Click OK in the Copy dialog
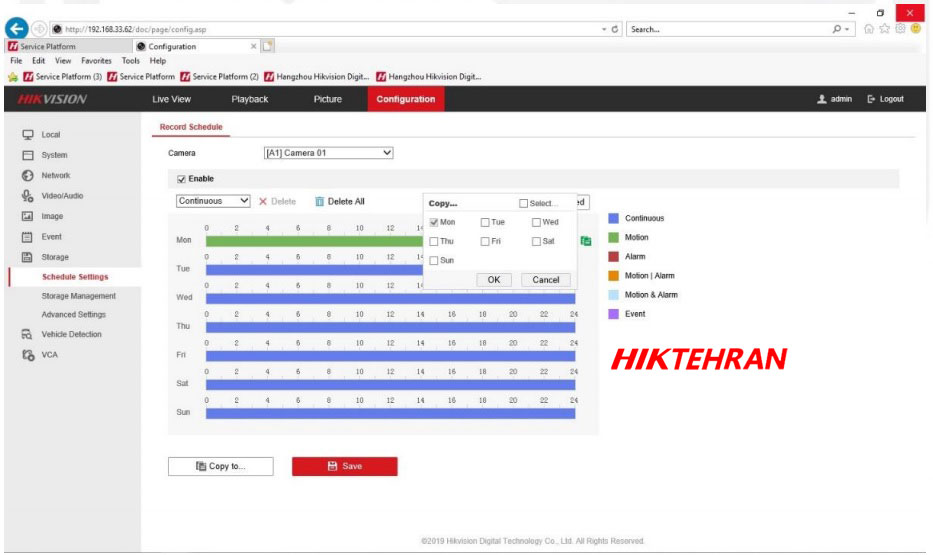 click(494, 280)
